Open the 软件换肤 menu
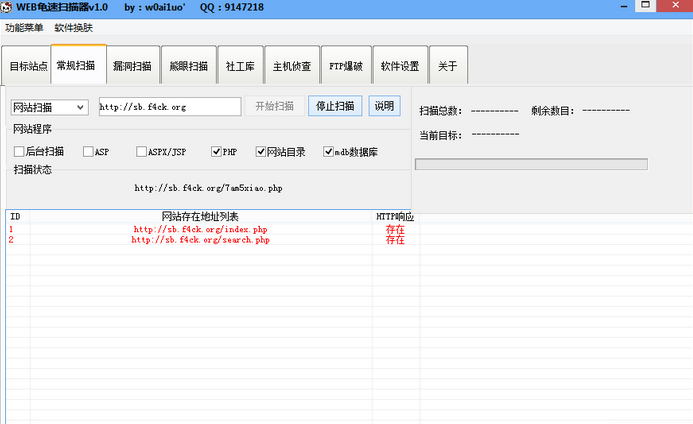Image resolution: width=693 pixels, height=424 pixels. pyautogui.click(x=73, y=27)
